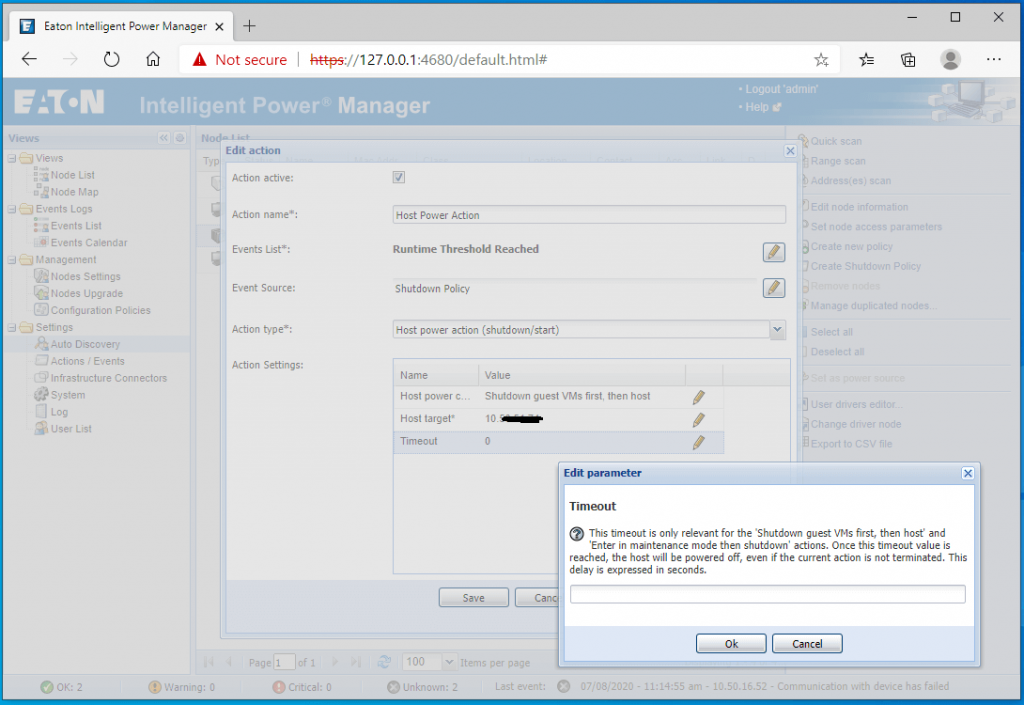The width and height of the screenshot is (1024, 705).
Task: Open browser profile avatar
Action: [950, 60]
